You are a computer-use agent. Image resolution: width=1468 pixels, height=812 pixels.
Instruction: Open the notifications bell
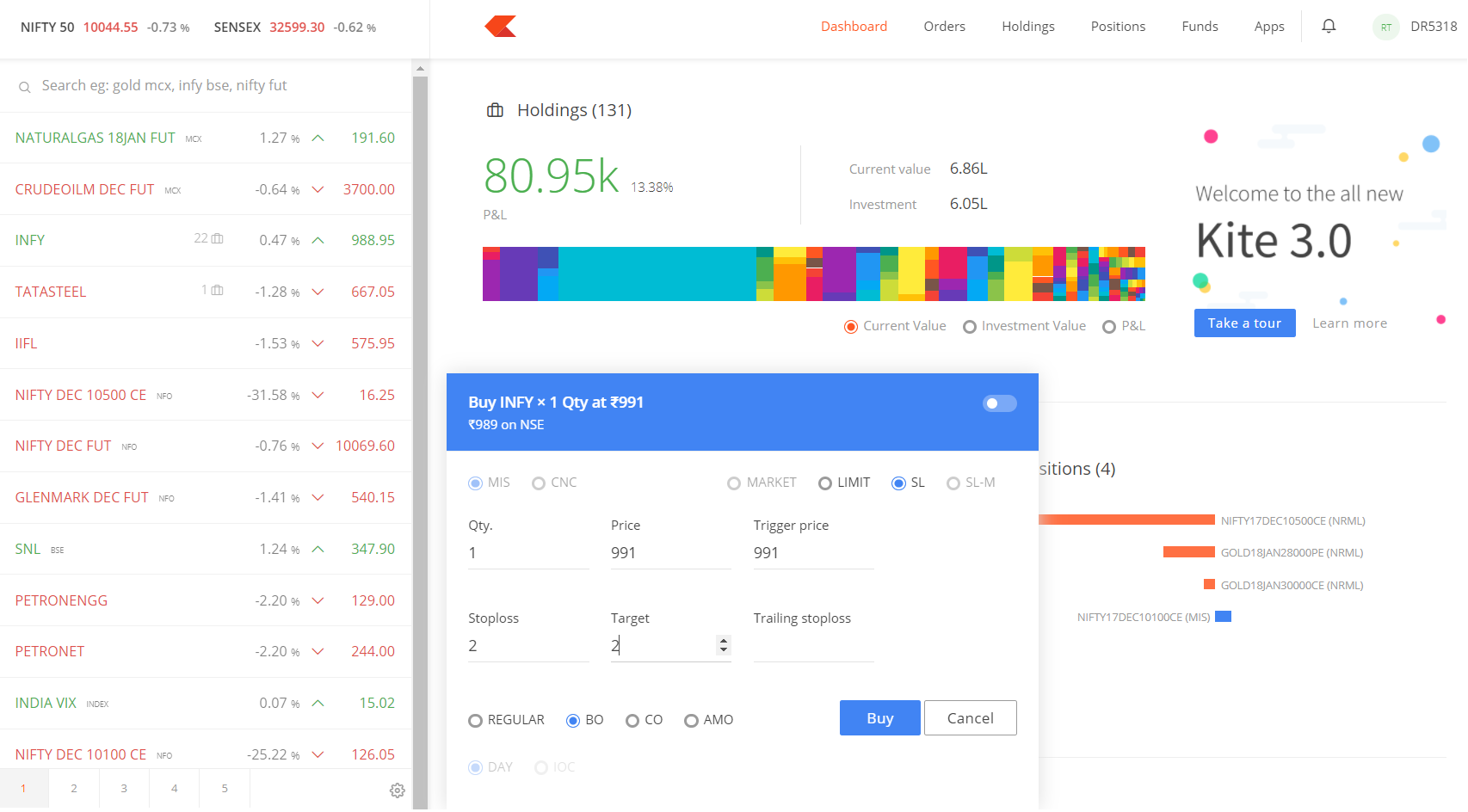click(1329, 26)
